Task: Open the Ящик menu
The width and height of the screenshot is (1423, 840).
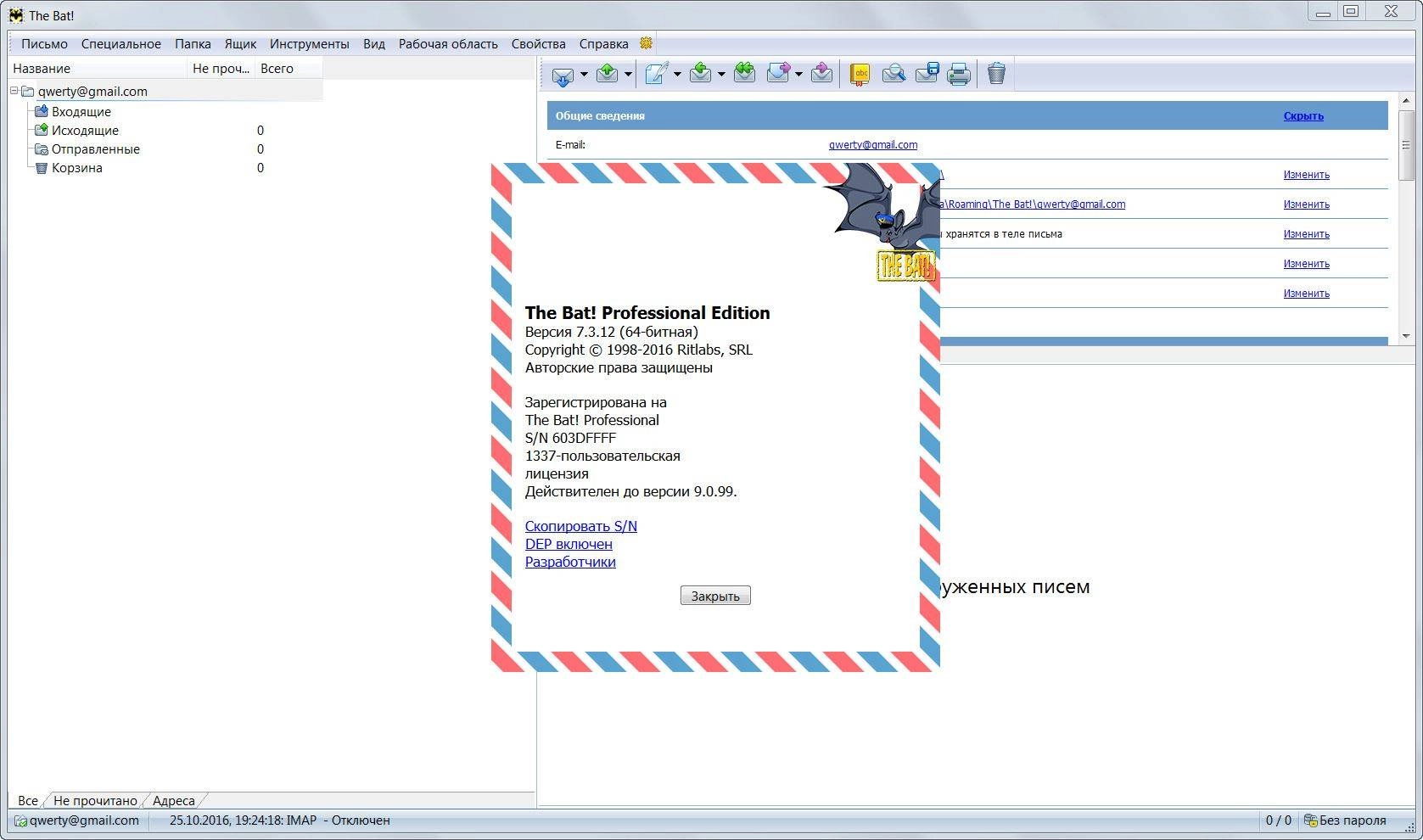Action: click(240, 43)
